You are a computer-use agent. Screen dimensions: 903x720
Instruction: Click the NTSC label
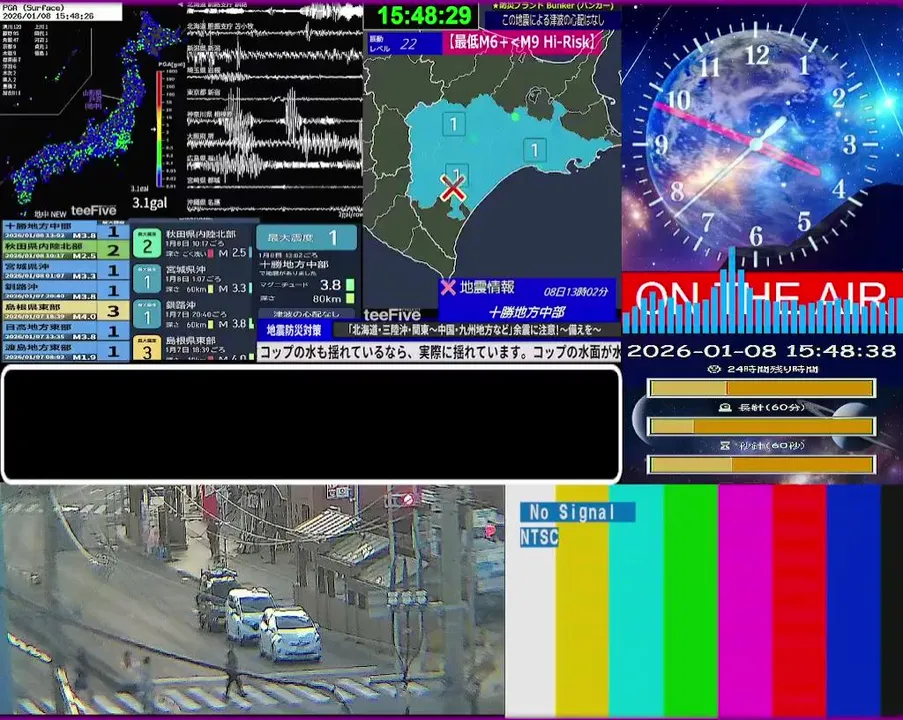(540, 537)
